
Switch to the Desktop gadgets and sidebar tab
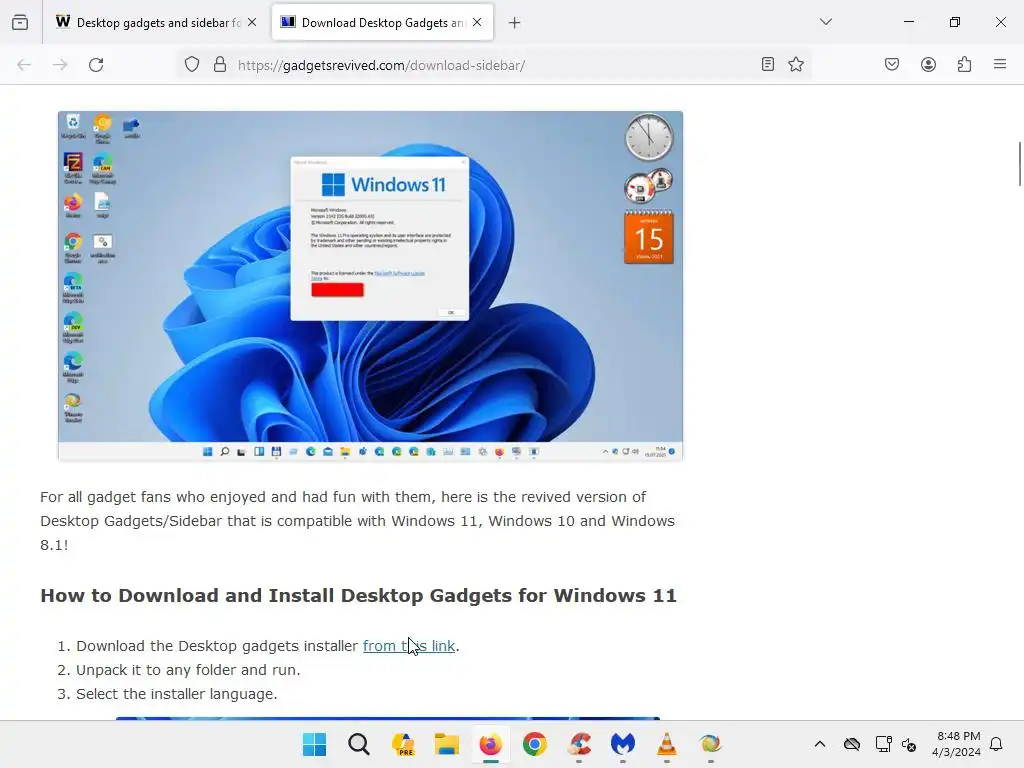(155, 22)
